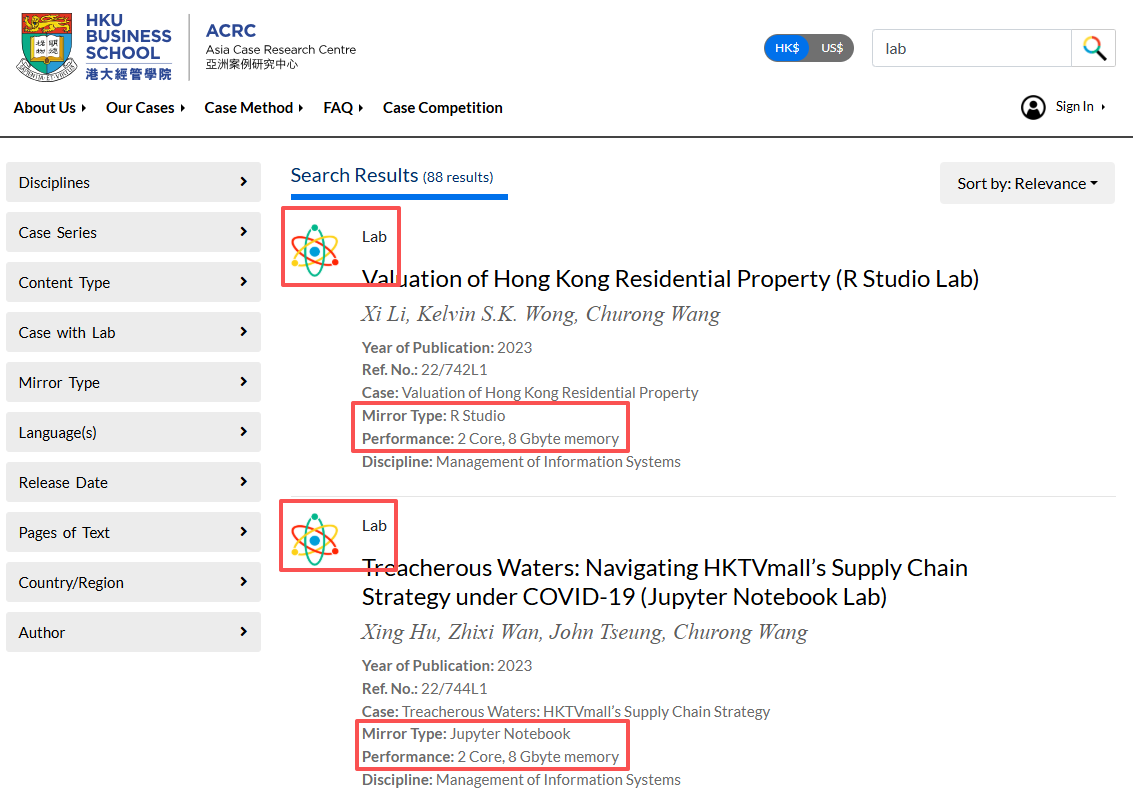The width and height of the screenshot is (1133, 799).
Task: Expand the Author filter
Action: pos(134,632)
